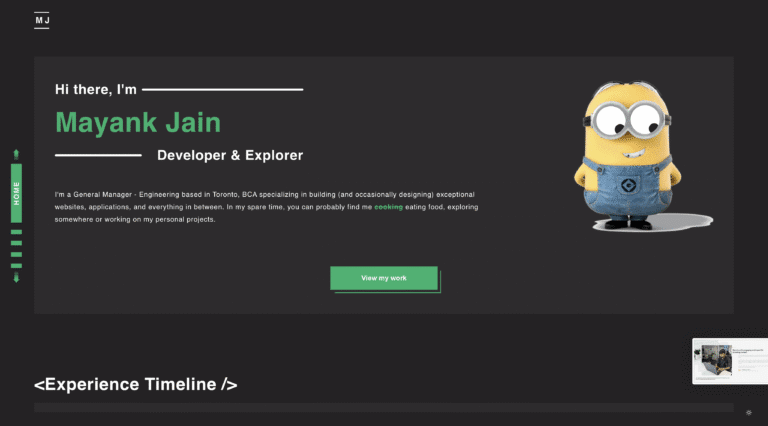Click the Experience Timeline heading
The image size is (768, 426).
(135, 384)
